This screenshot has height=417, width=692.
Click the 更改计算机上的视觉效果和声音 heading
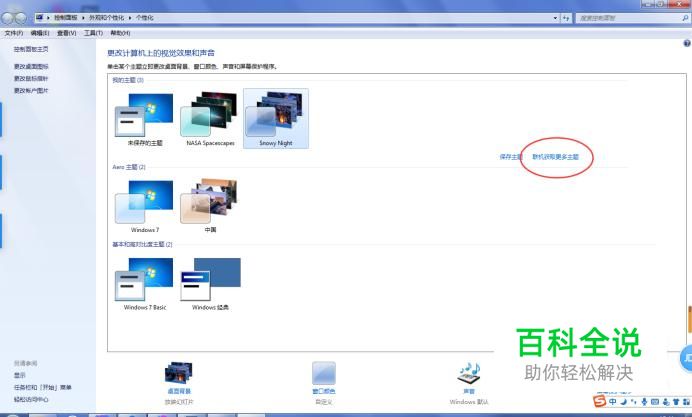(161, 53)
